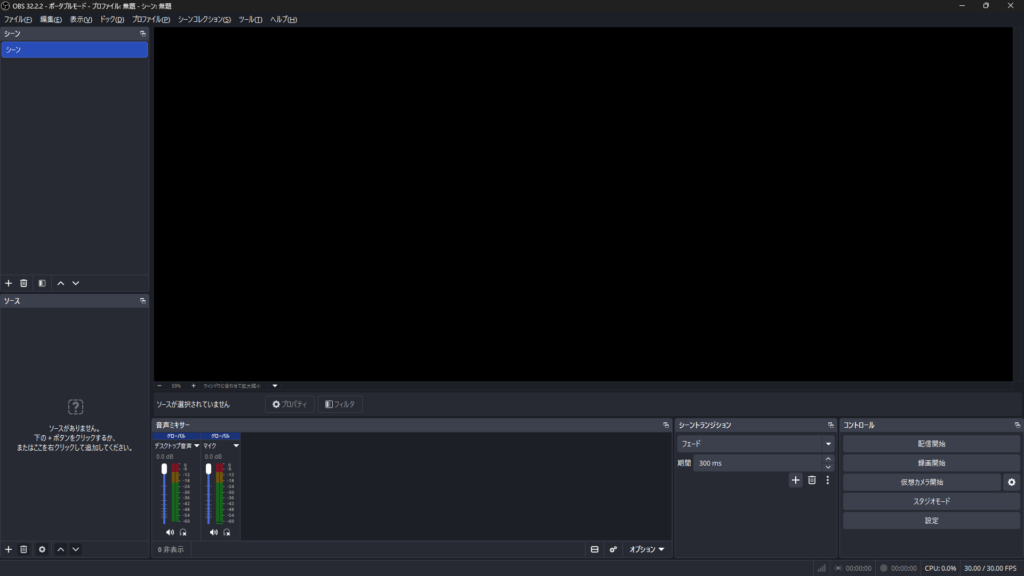This screenshot has height=576, width=1024.
Task: Click the プロパティ button under the preview
Action: click(289, 405)
